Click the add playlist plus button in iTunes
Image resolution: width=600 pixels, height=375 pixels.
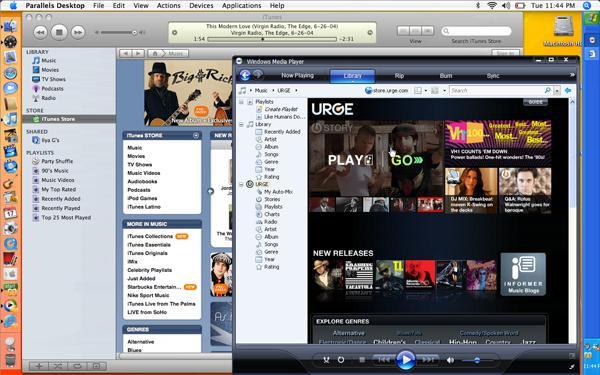[39, 366]
